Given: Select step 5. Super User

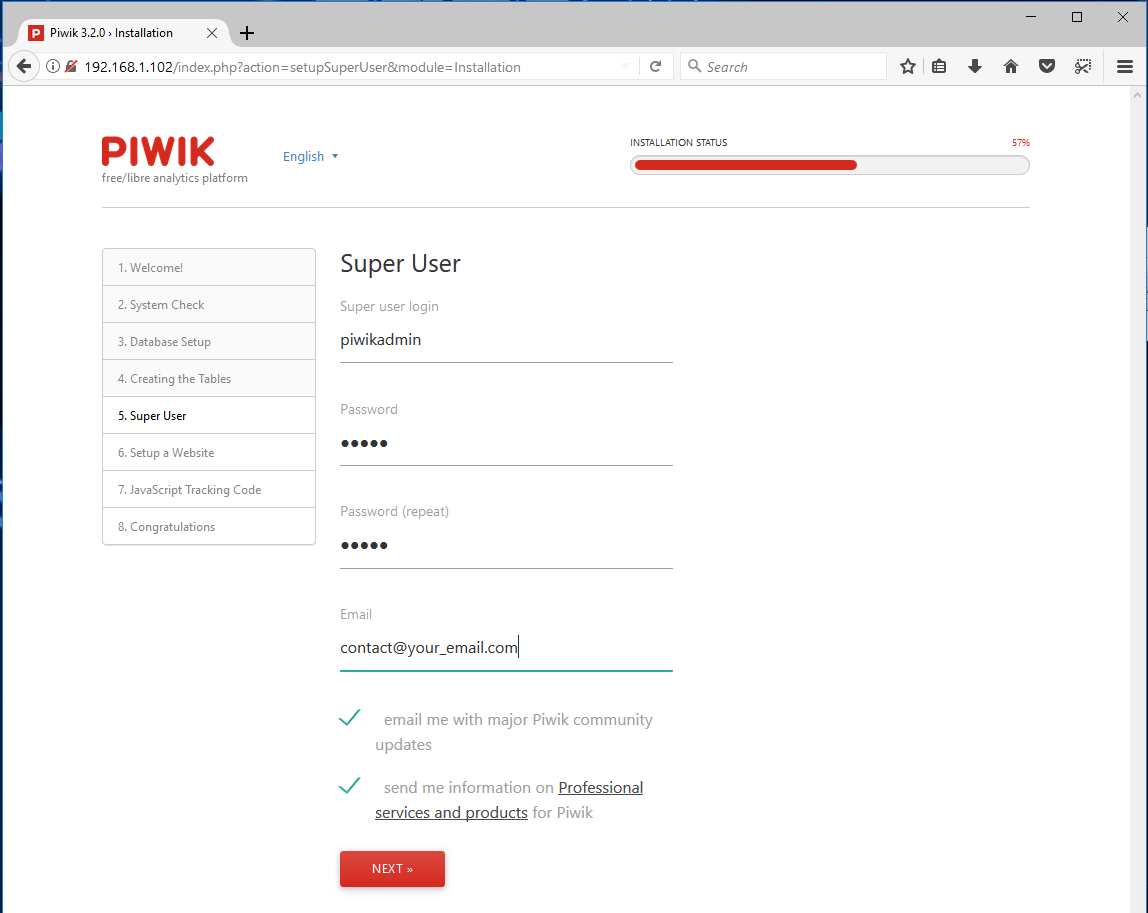Looking at the screenshot, I should (209, 415).
